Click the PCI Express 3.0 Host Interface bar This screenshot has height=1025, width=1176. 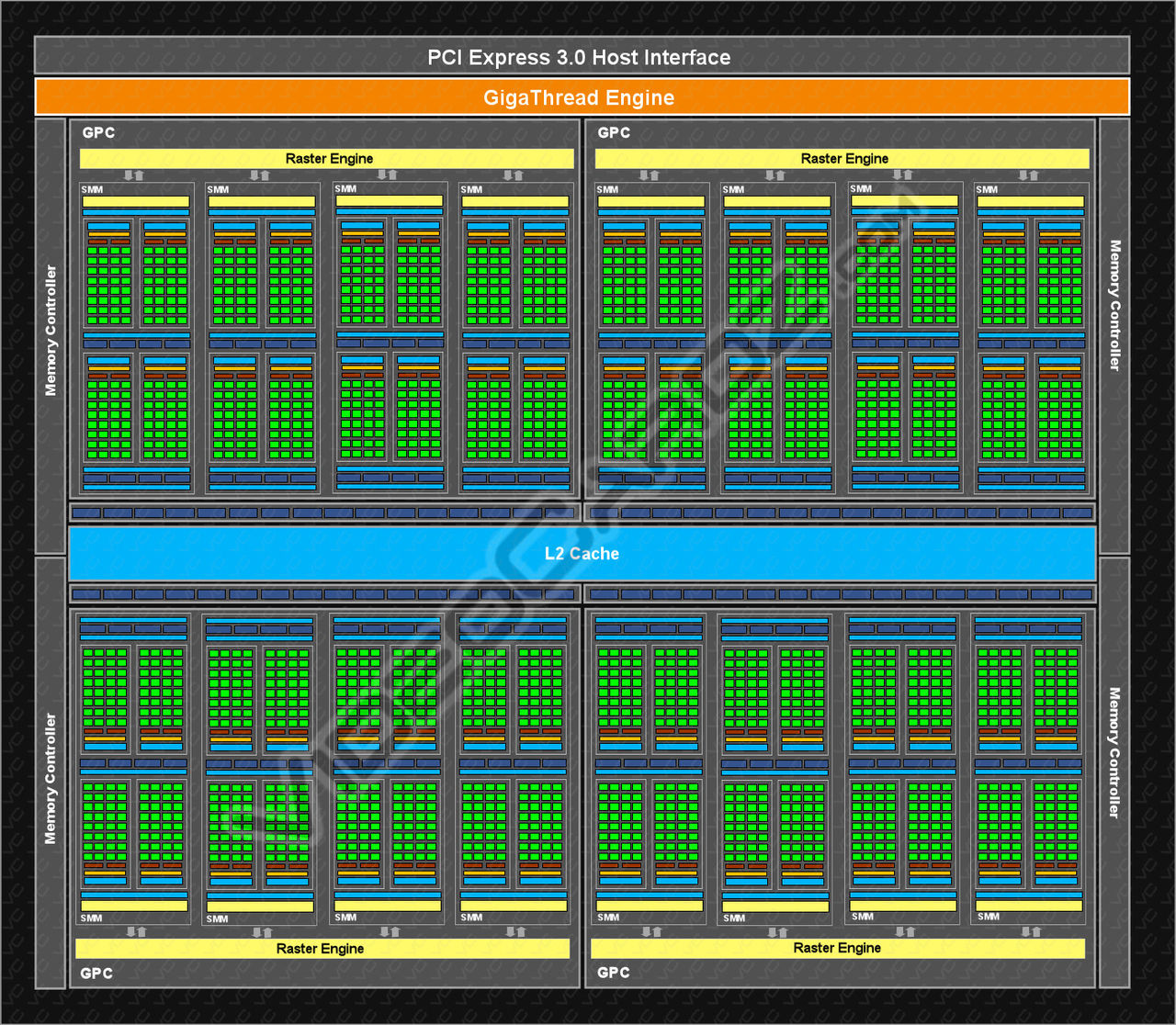[579, 56]
